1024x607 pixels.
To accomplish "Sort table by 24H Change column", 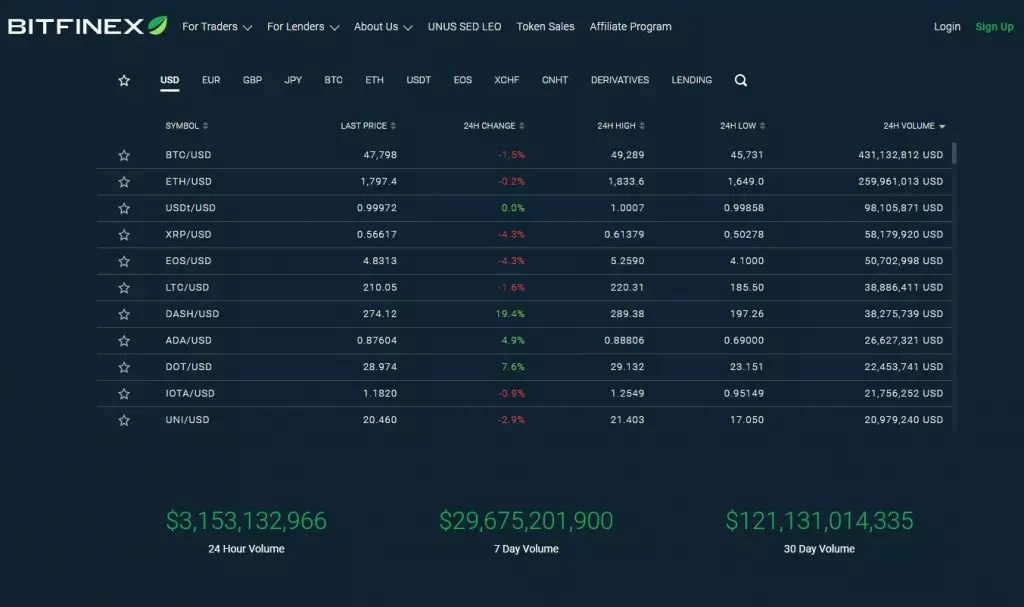I will pos(494,125).
